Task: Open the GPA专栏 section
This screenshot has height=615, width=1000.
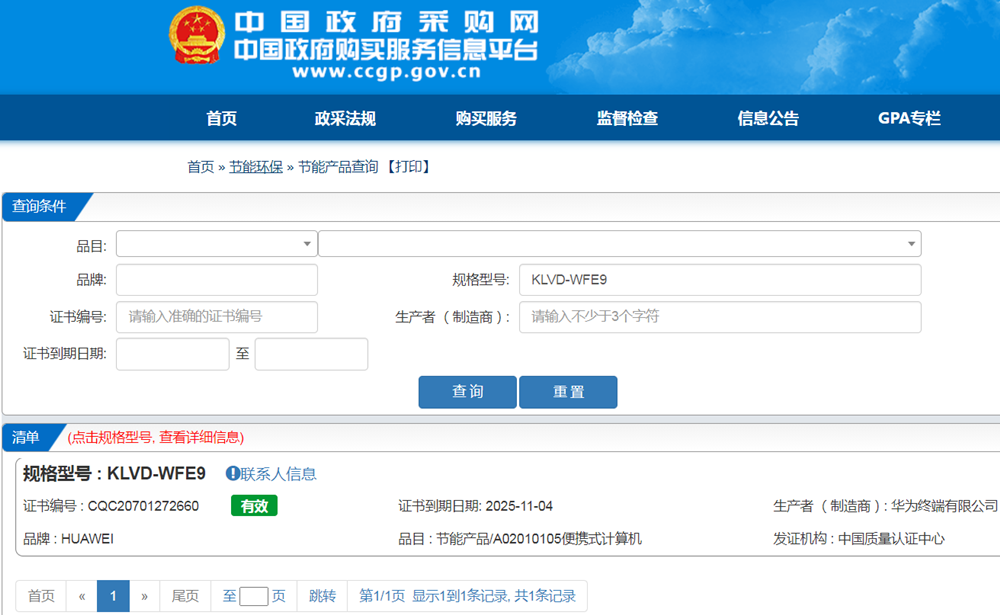Action: click(909, 118)
